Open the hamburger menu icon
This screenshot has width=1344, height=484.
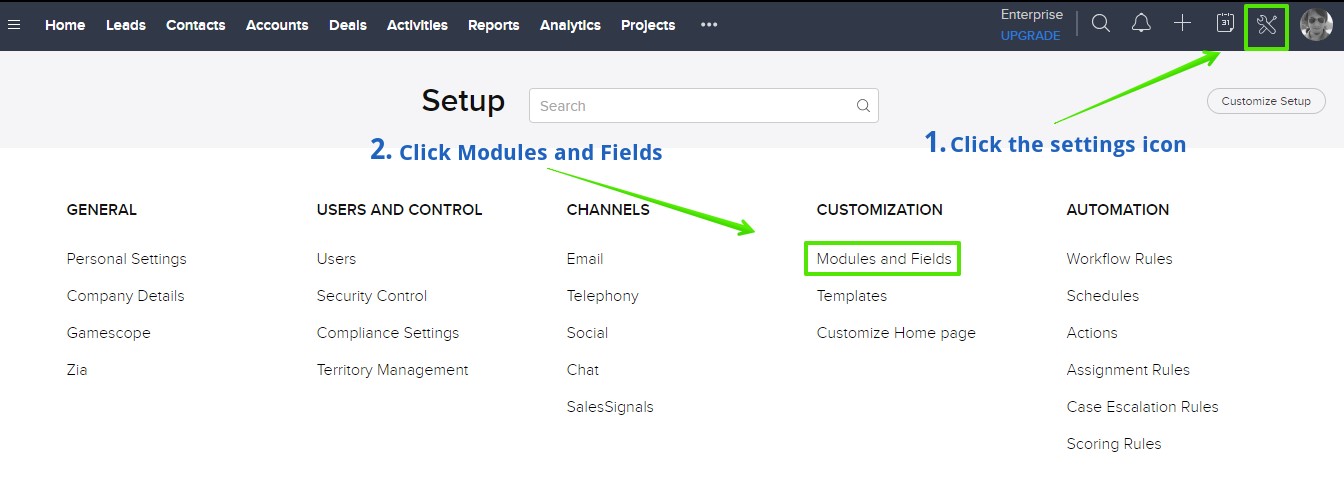click(x=14, y=25)
